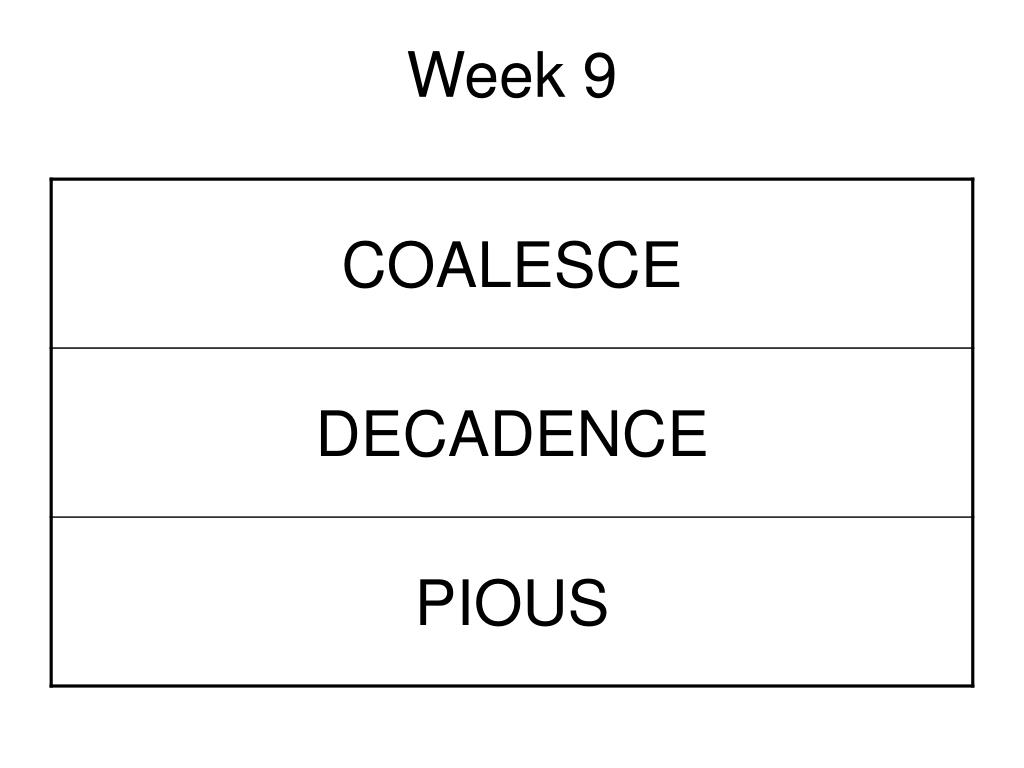Click the bottom-left corner of the table
Screen dimensions: 1024x768
pos(51,686)
